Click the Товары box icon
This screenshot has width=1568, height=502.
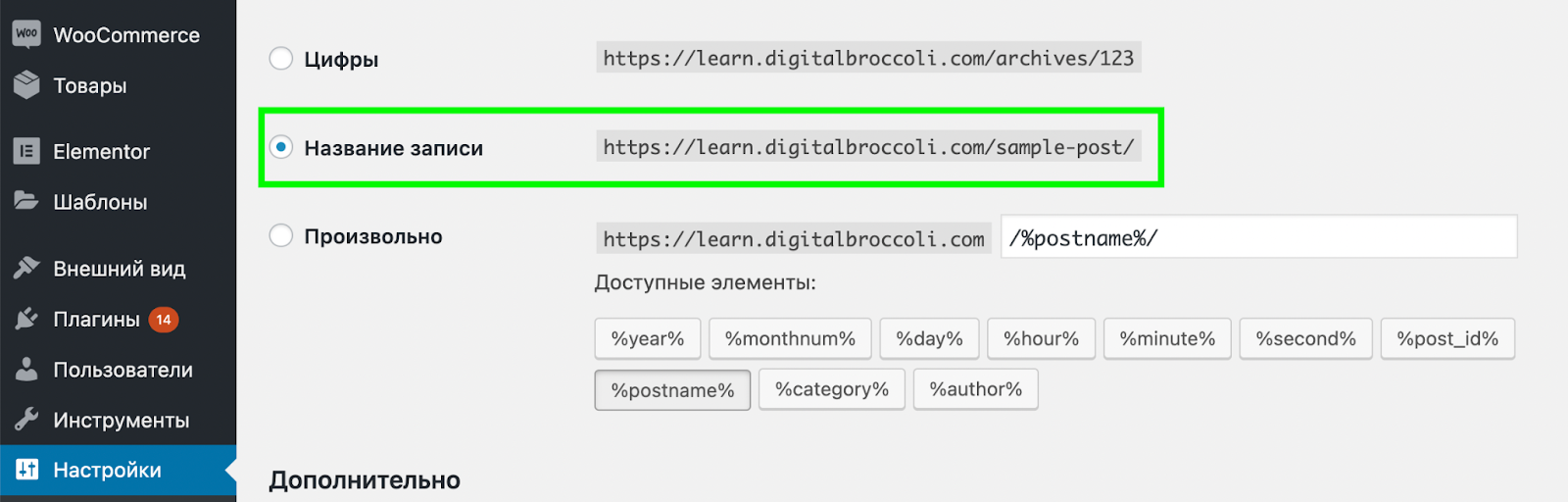tap(26, 84)
